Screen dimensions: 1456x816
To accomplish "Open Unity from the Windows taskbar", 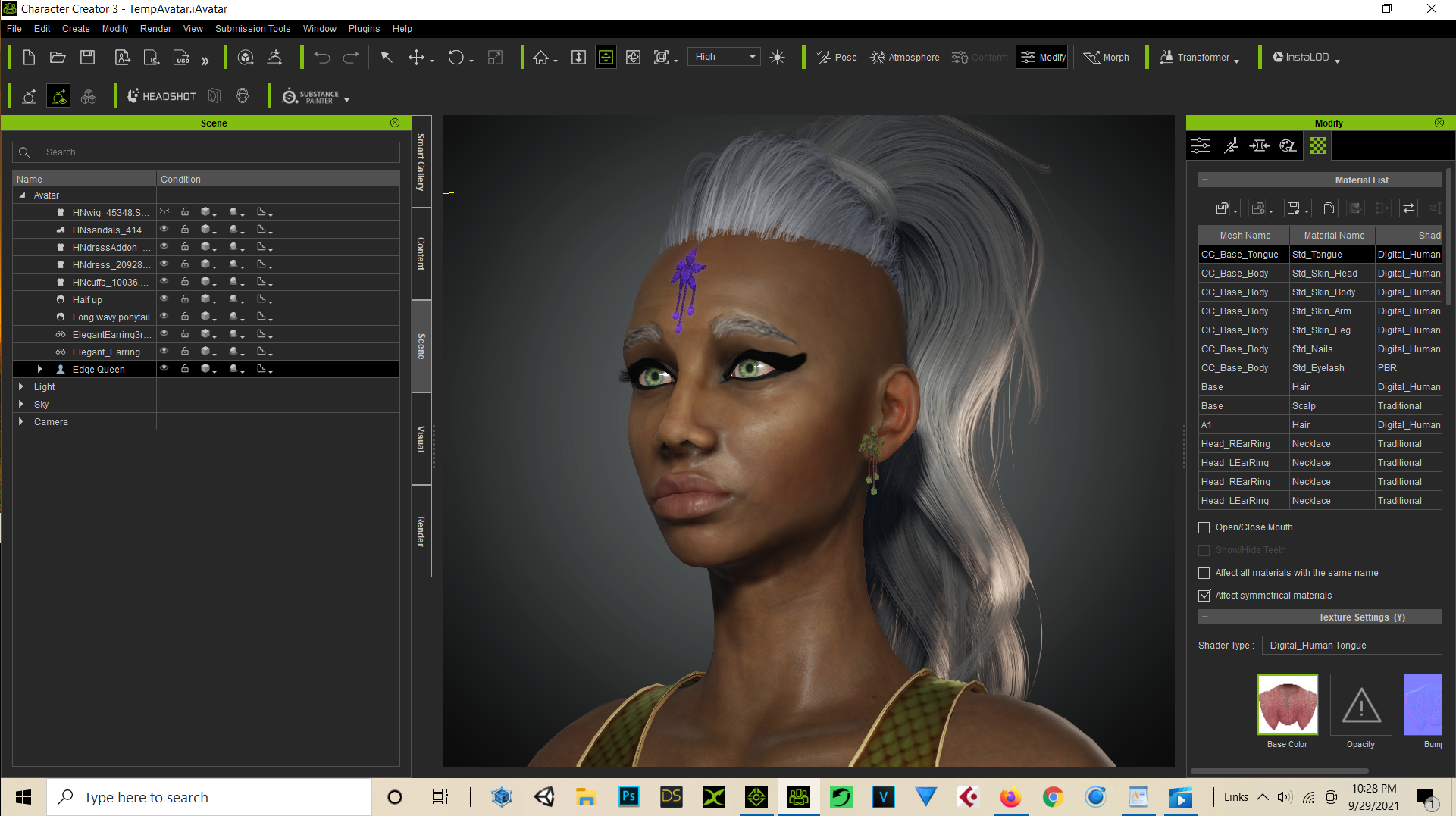I will coord(544,797).
